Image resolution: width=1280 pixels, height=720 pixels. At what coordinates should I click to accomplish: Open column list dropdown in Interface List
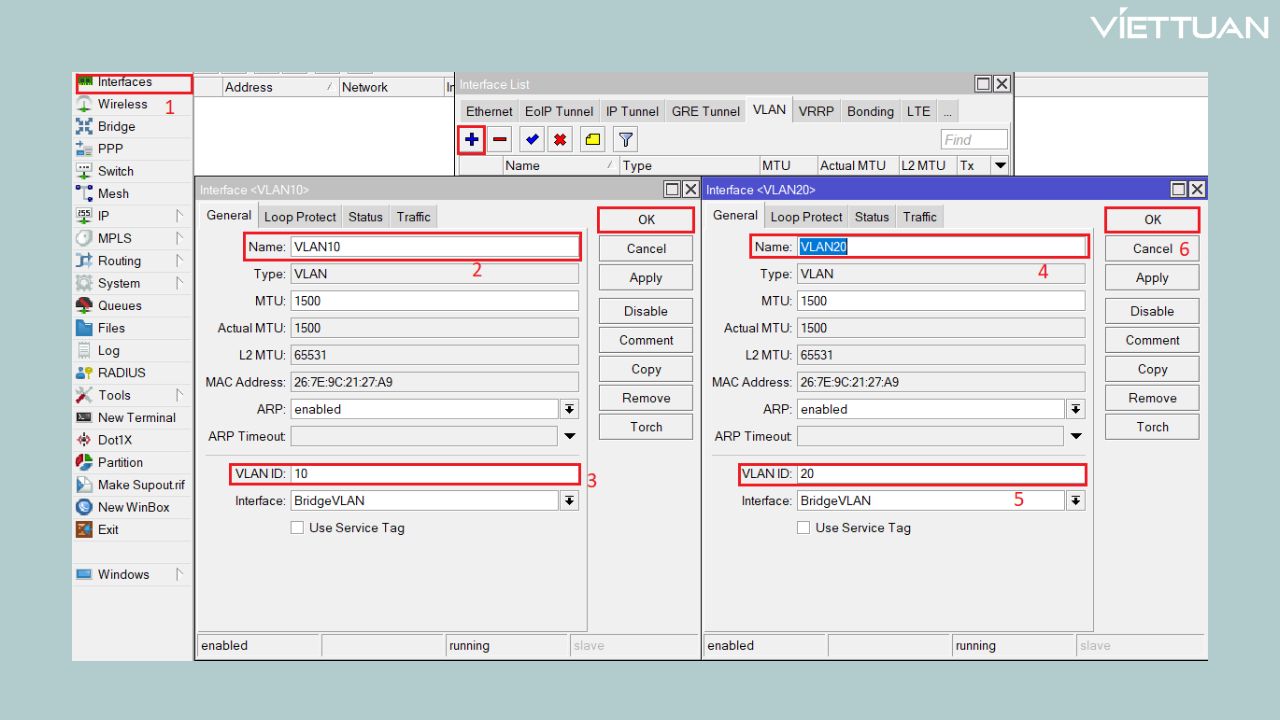pyautogui.click(x=998, y=166)
